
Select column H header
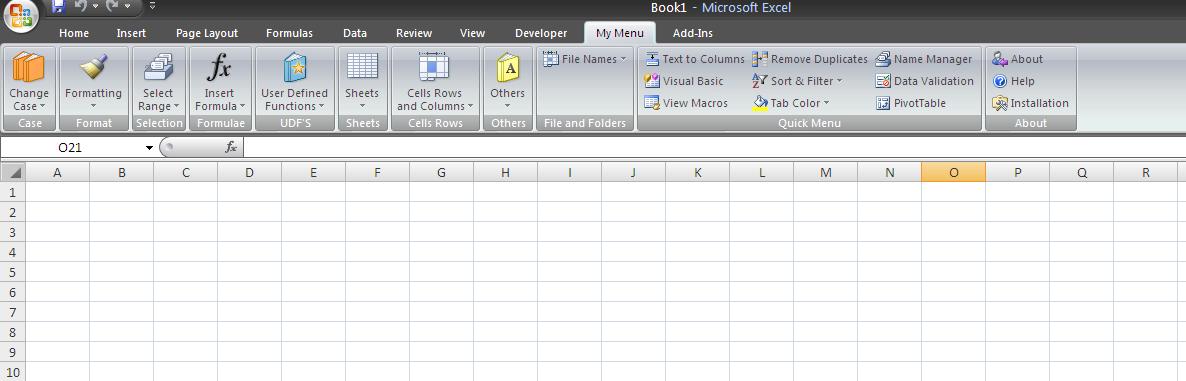(505, 172)
